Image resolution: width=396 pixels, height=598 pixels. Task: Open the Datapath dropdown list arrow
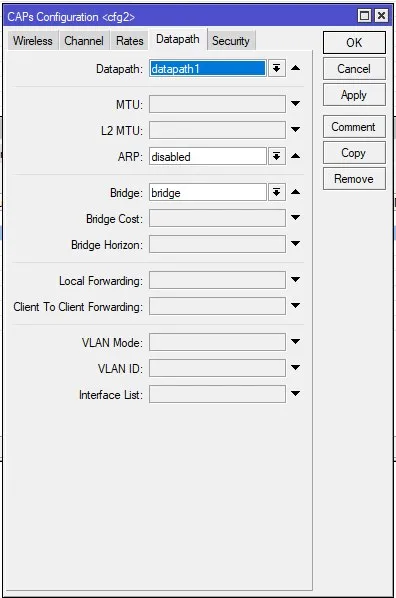pos(277,69)
